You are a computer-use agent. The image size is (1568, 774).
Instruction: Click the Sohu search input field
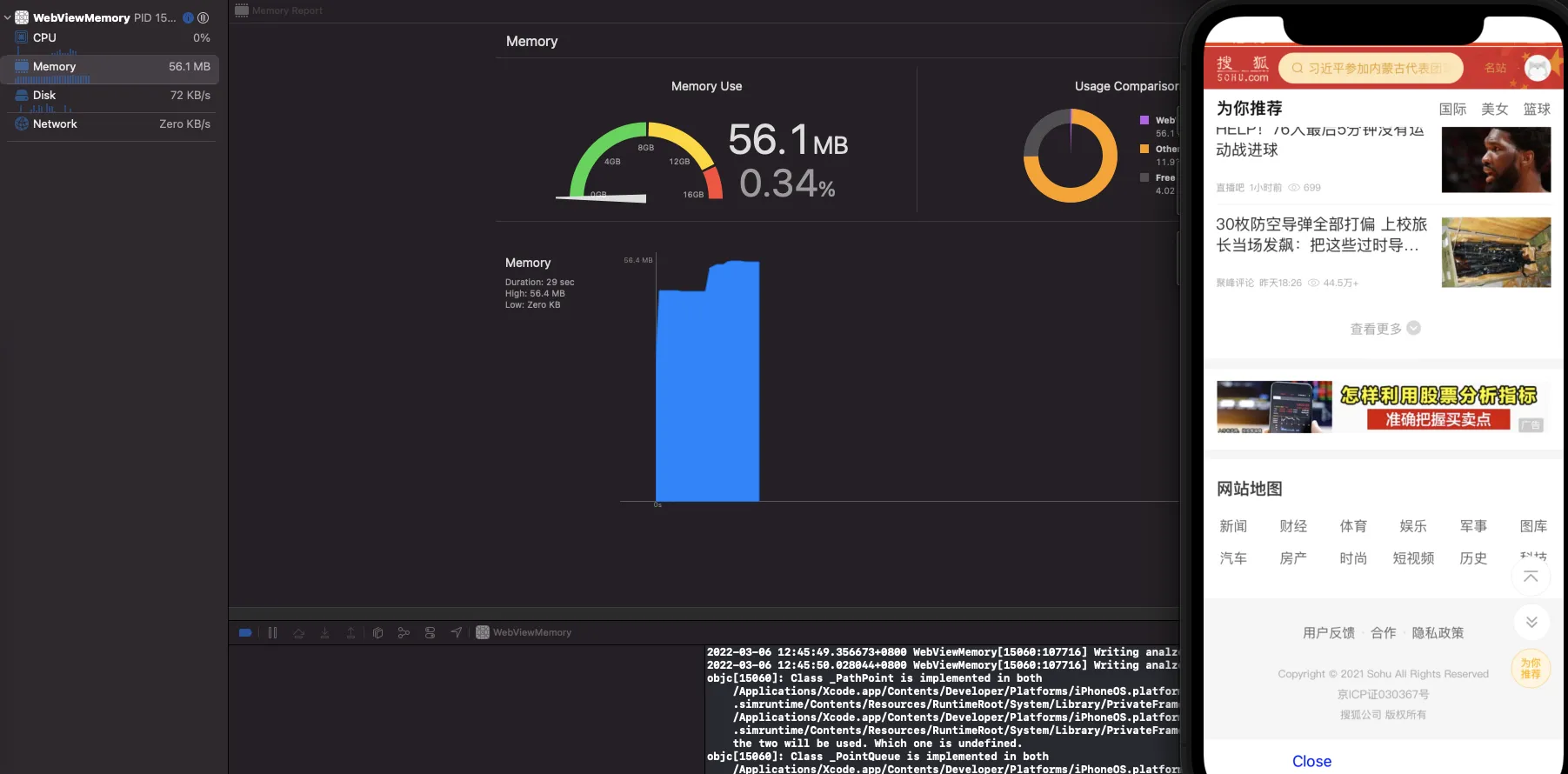(1371, 68)
